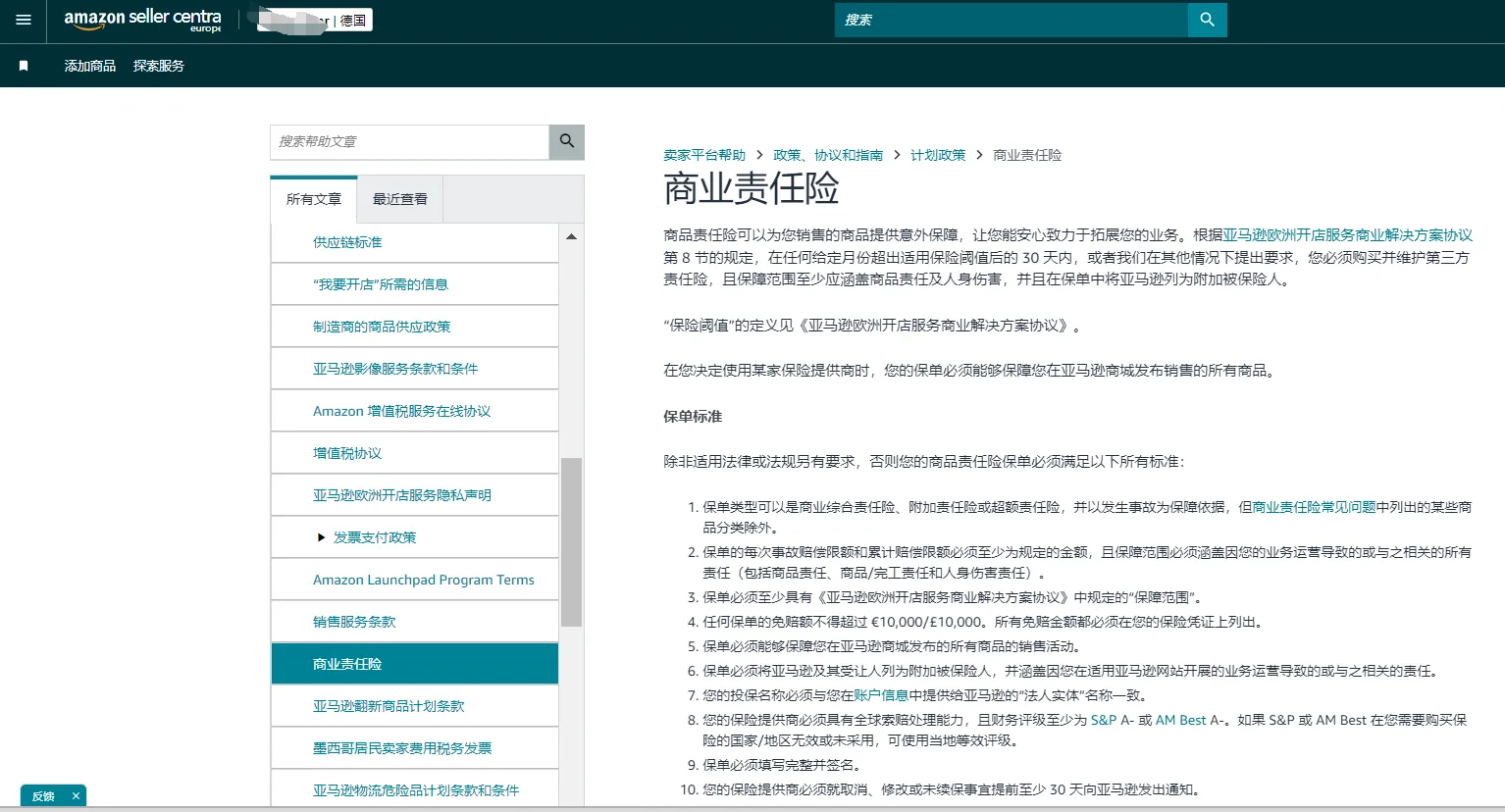Click the bookmark icon in navigation bar
This screenshot has width=1505, height=812.
[24, 66]
